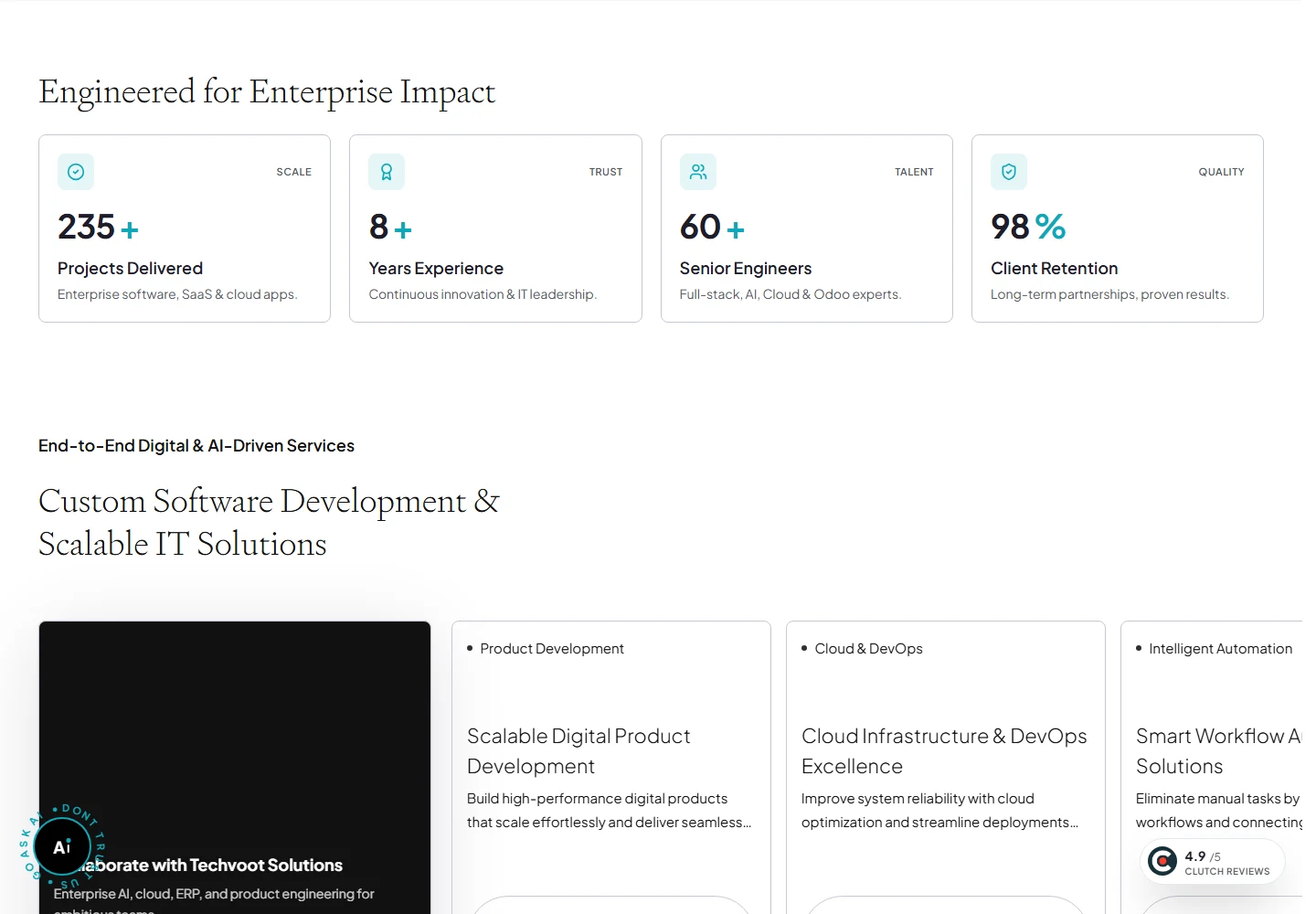Click the award ribbon icon in Years Experience card
Screen dimensions: 1316x914
(x=387, y=172)
